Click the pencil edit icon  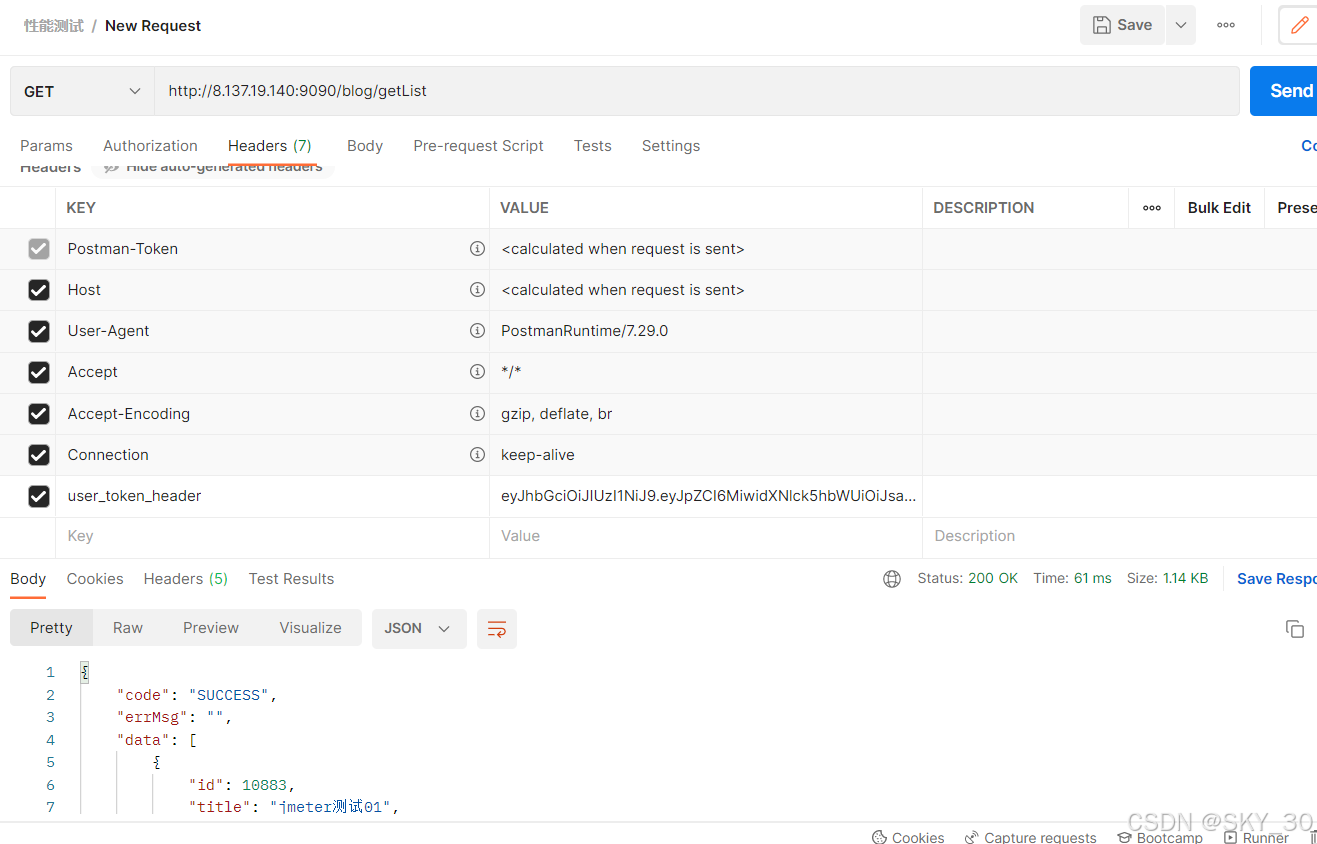coord(1299,25)
